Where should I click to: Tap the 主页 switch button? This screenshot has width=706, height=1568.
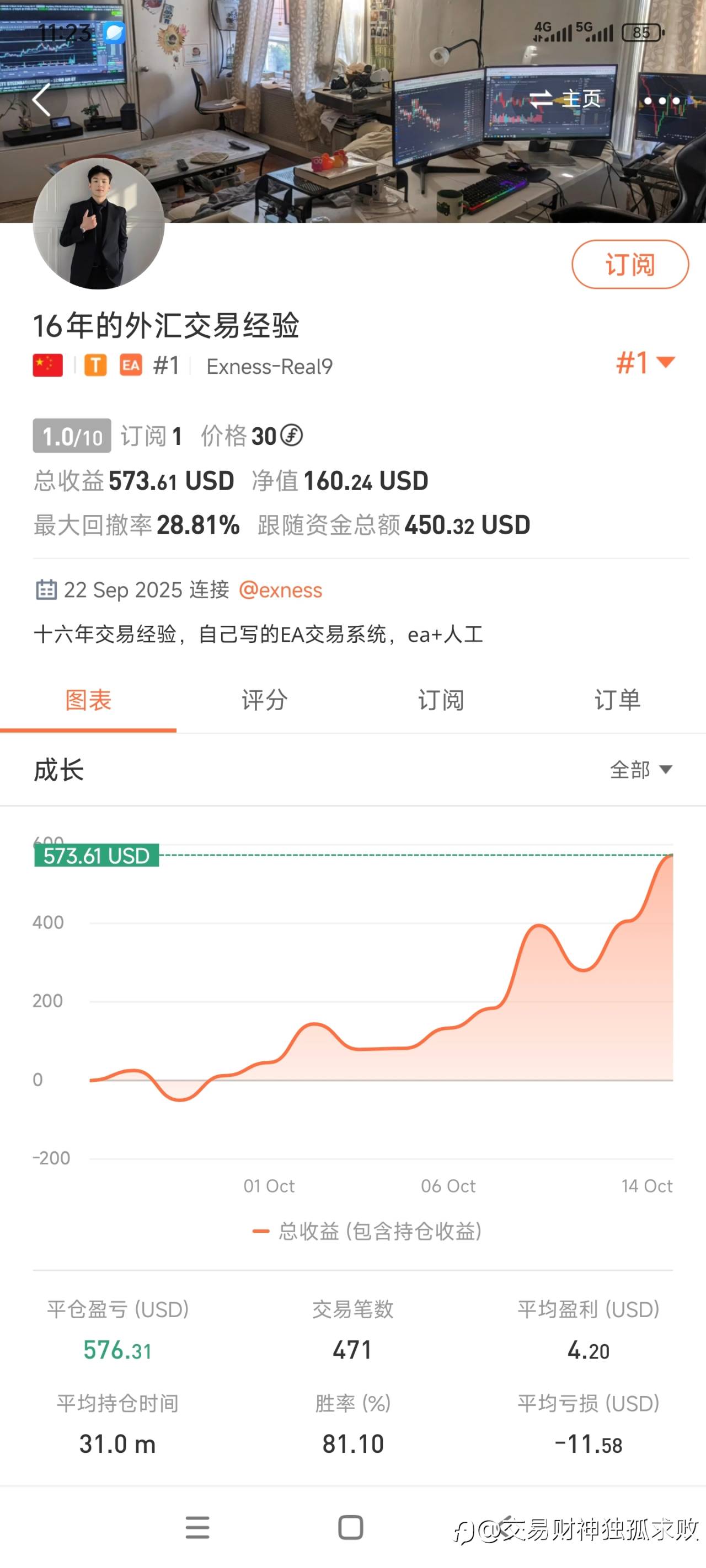click(565, 99)
